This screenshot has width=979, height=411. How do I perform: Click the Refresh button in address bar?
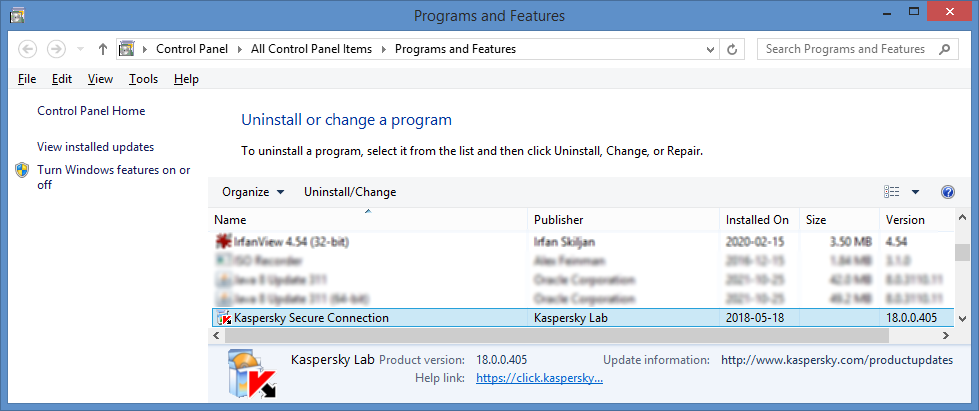[x=733, y=49]
